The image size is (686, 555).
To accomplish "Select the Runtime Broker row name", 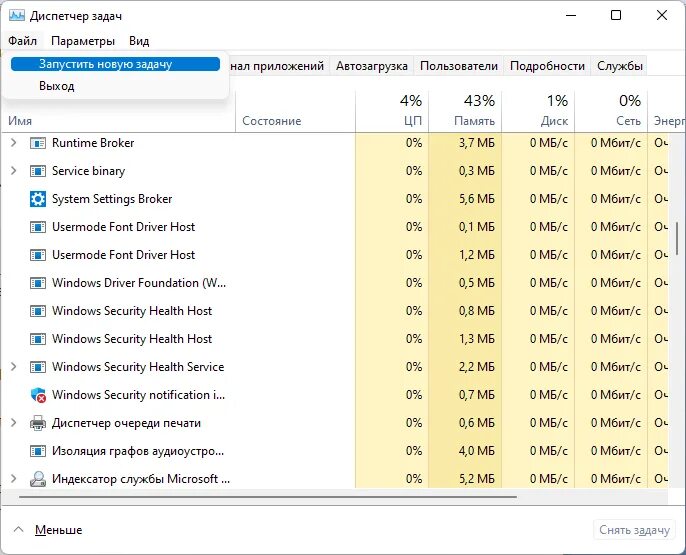I will pos(93,143).
